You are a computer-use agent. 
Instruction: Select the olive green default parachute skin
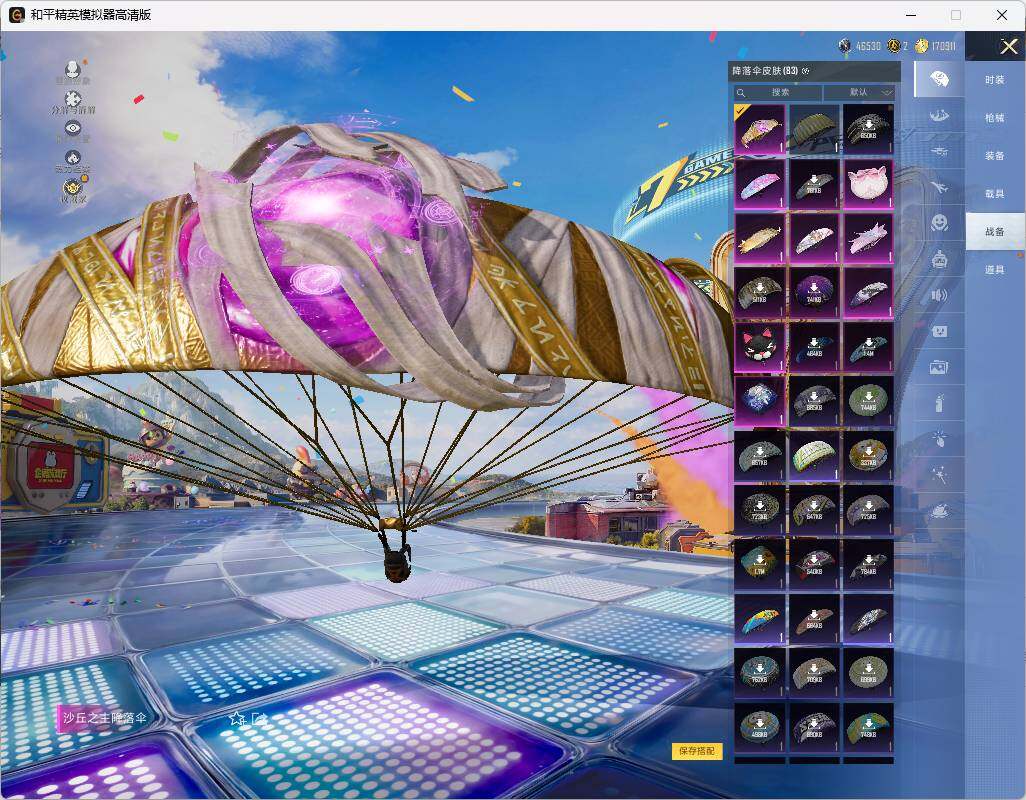click(x=813, y=129)
